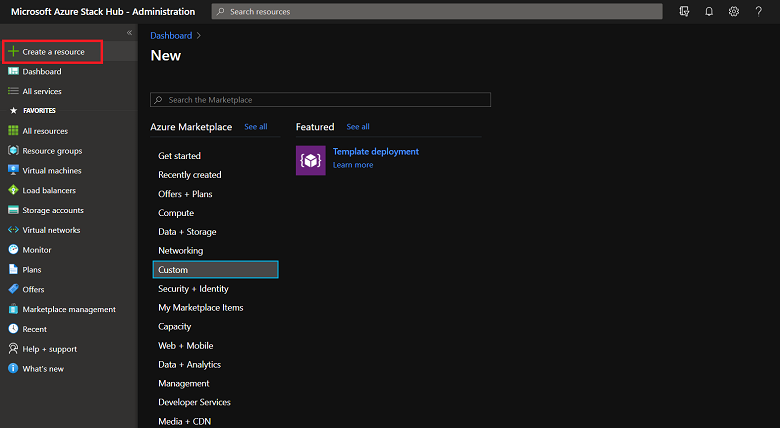The height and width of the screenshot is (428, 780).
Task: Click See all next to Azure Marketplace
Action: [256, 127]
